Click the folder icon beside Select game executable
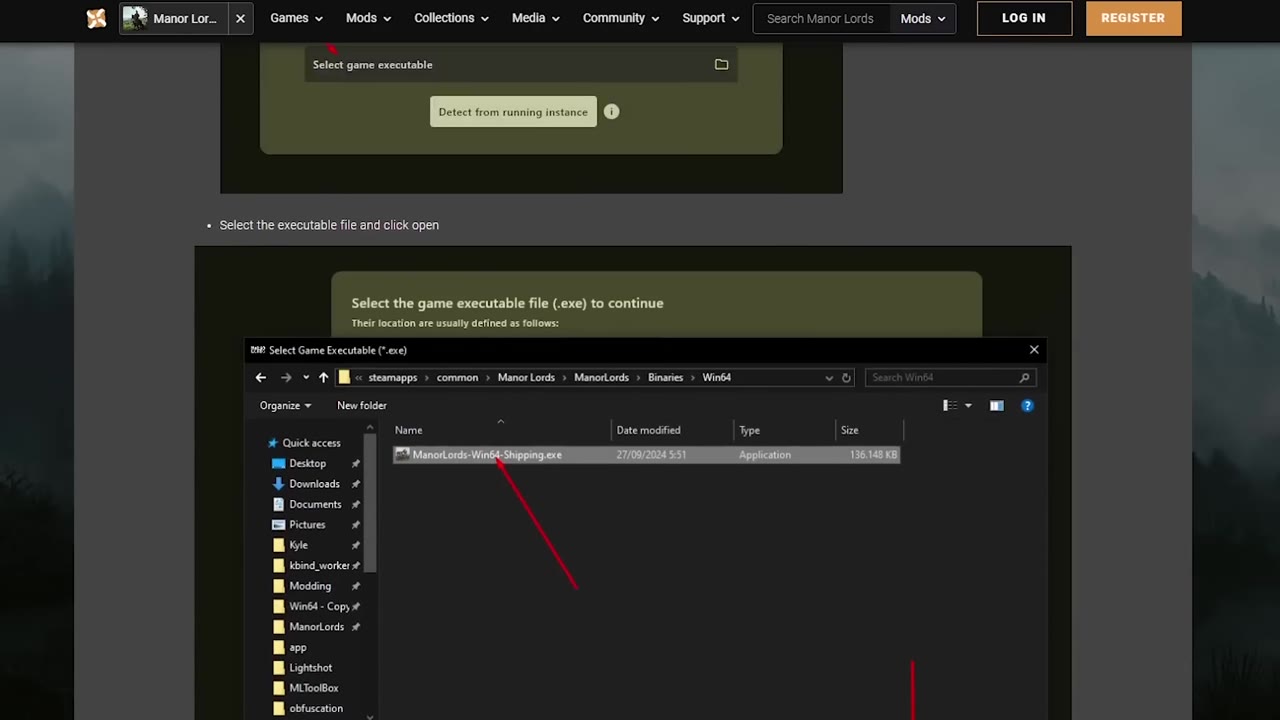This screenshot has height=720, width=1280. click(721, 64)
